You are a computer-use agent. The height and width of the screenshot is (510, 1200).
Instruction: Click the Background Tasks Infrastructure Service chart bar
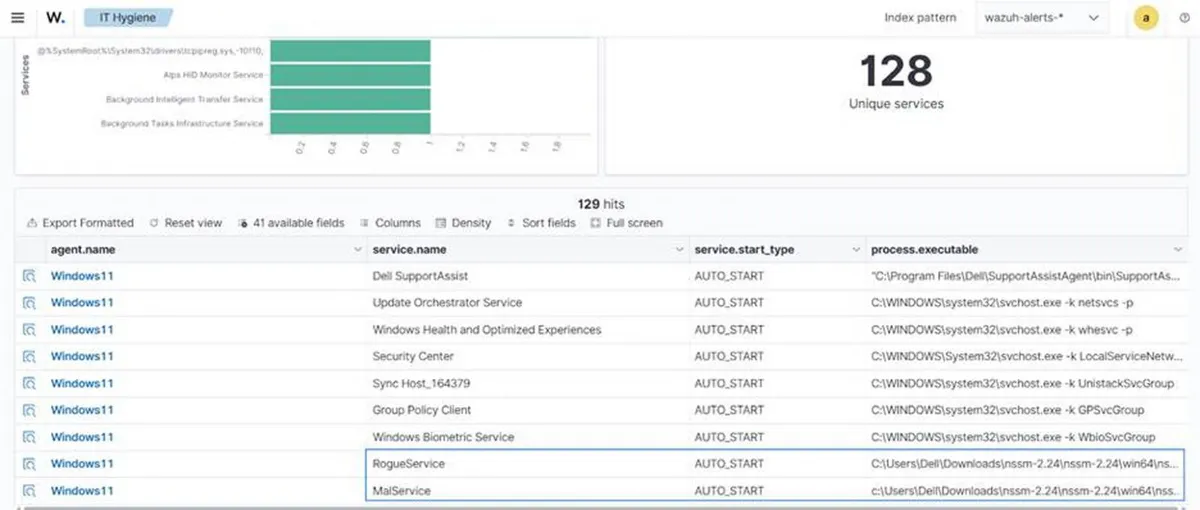[x=350, y=123]
